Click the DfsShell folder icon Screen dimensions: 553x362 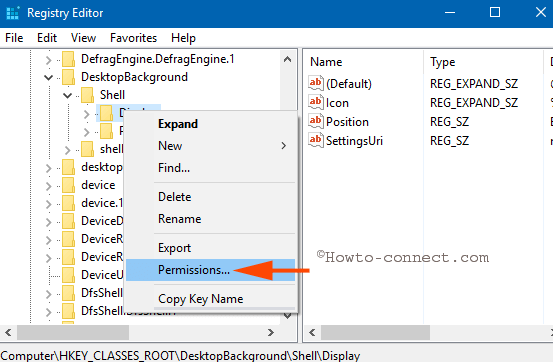68,293
